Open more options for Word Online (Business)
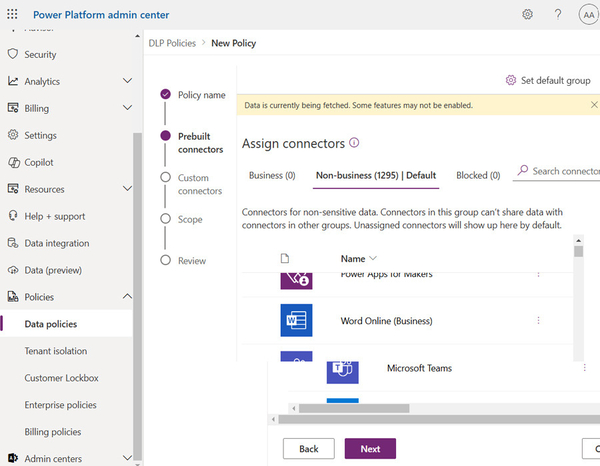This screenshot has height=466, width=600. pos(538,320)
